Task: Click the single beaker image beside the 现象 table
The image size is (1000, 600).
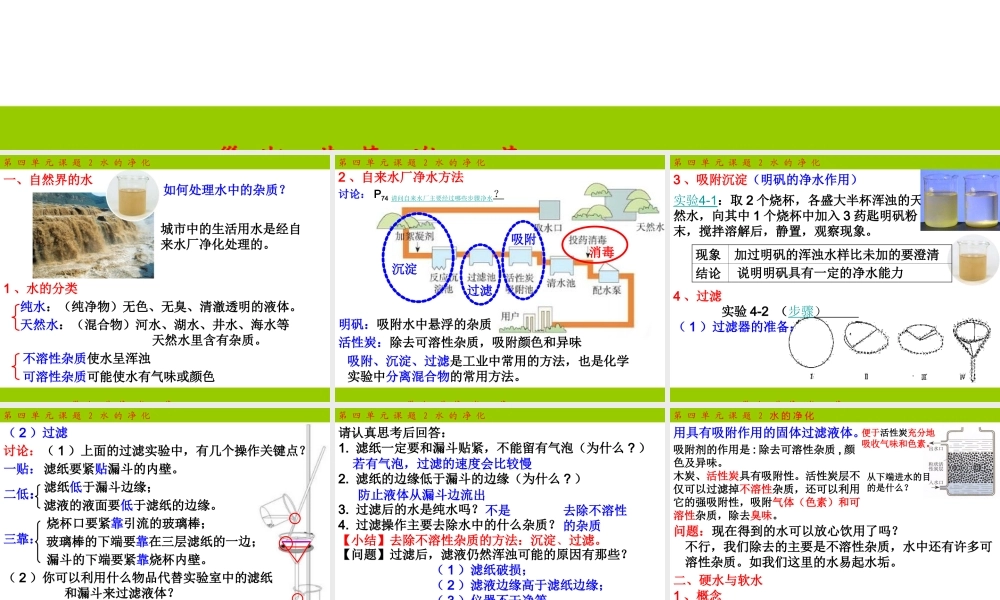Action: [x=973, y=261]
